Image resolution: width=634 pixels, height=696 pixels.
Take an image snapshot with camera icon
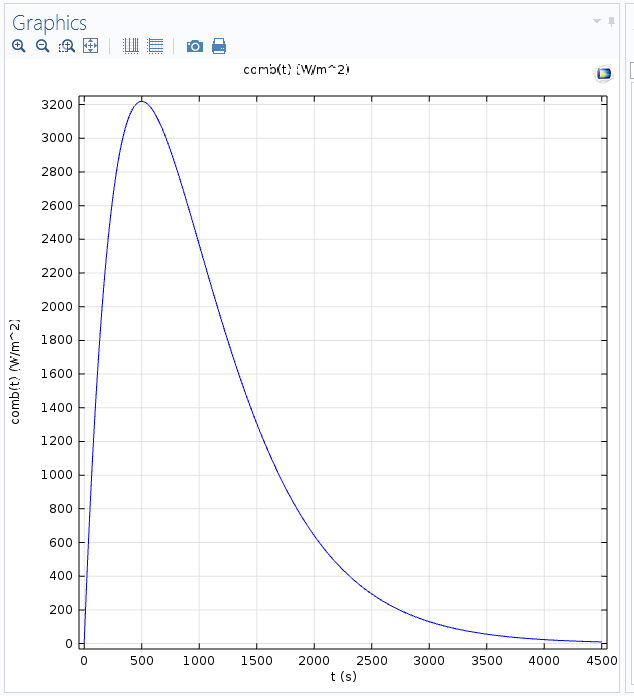(x=195, y=46)
